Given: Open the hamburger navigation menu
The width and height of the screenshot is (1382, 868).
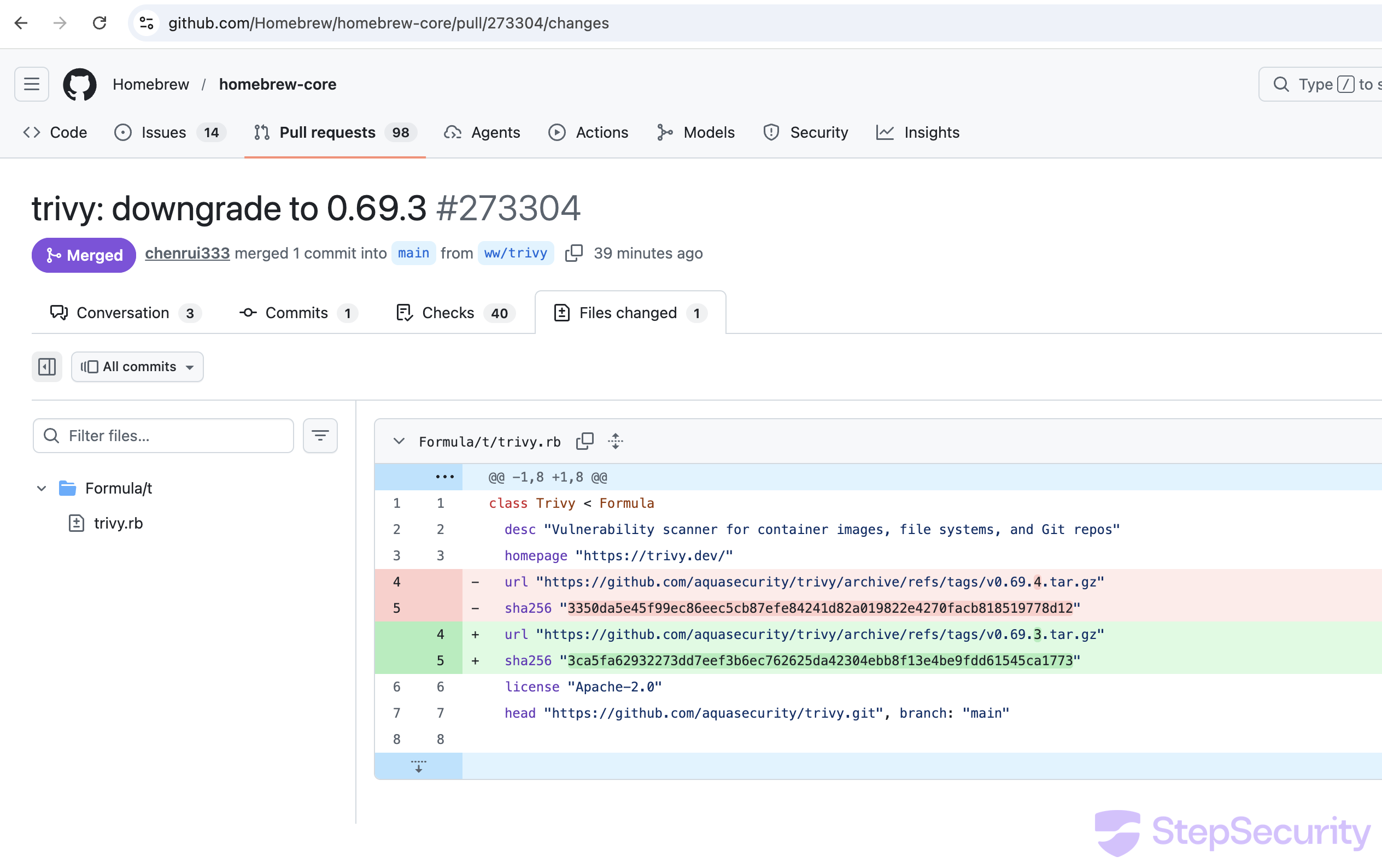Looking at the screenshot, I should point(32,84).
